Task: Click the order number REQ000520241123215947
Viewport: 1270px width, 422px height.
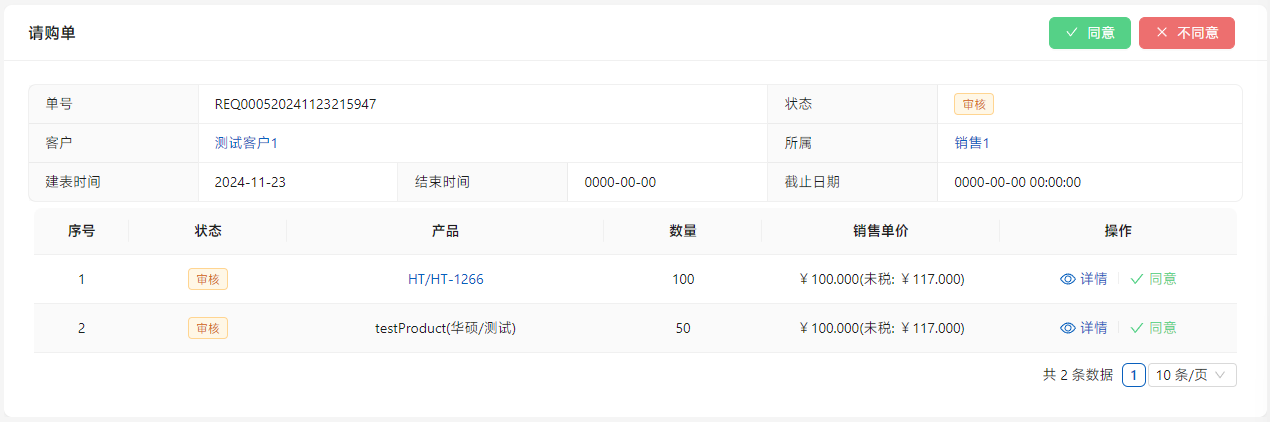Action: coord(295,104)
